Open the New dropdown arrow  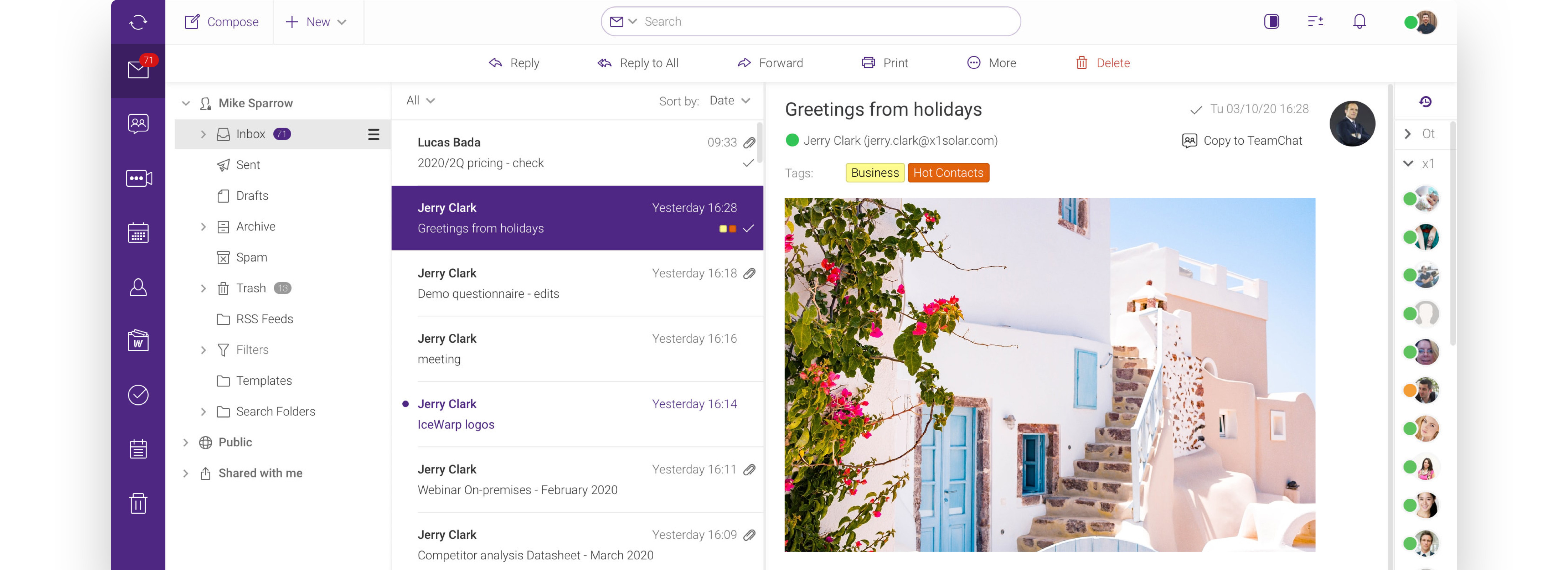tap(342, 22)
